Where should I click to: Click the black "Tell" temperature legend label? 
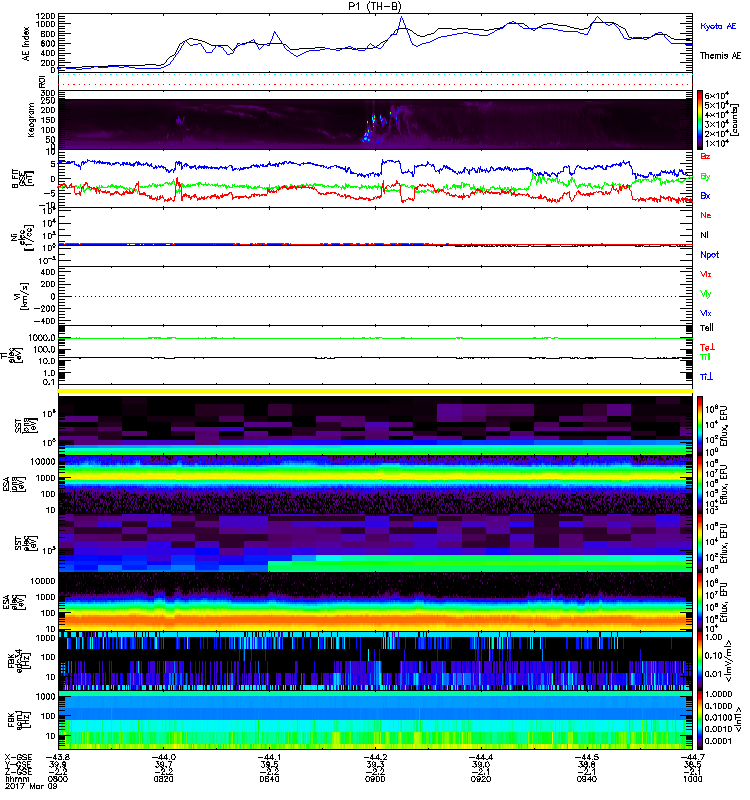click(707, 328)
